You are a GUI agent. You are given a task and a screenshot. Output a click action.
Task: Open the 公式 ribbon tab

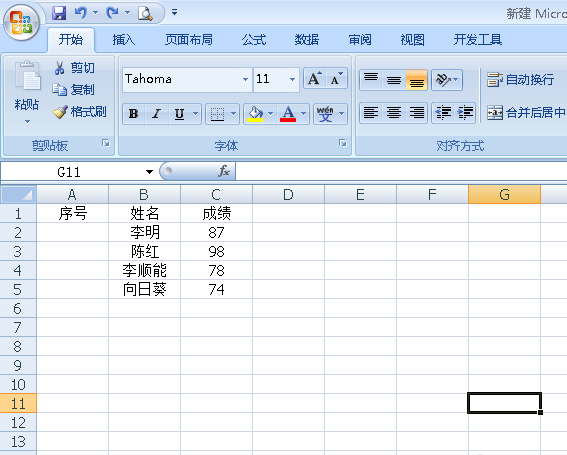254,39
